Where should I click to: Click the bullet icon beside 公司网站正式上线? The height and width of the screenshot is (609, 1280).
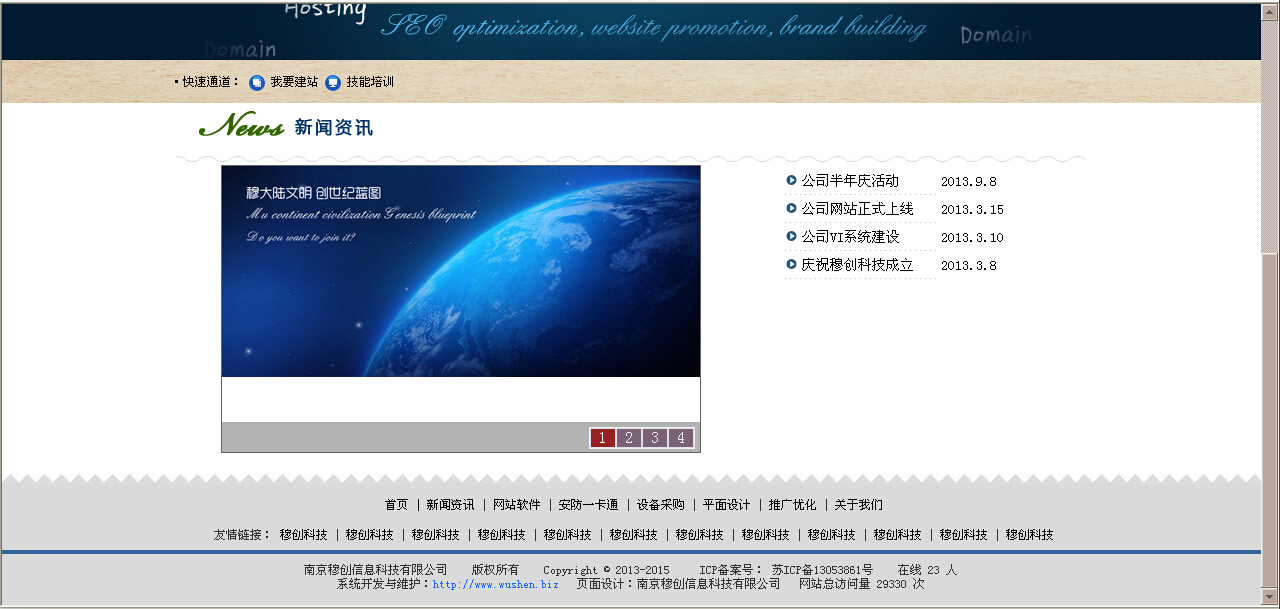click(792, 209)
